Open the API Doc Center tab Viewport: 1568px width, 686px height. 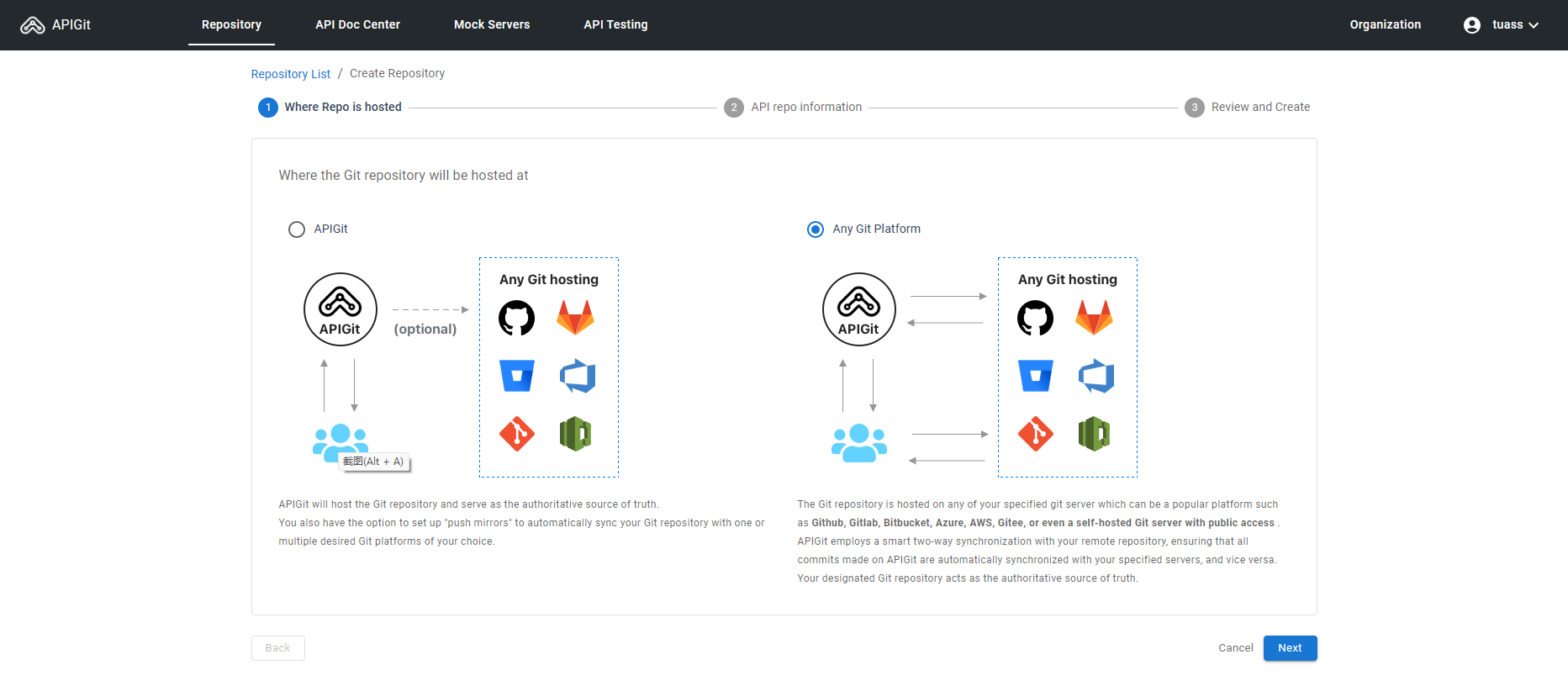click(x=357, y=25)
